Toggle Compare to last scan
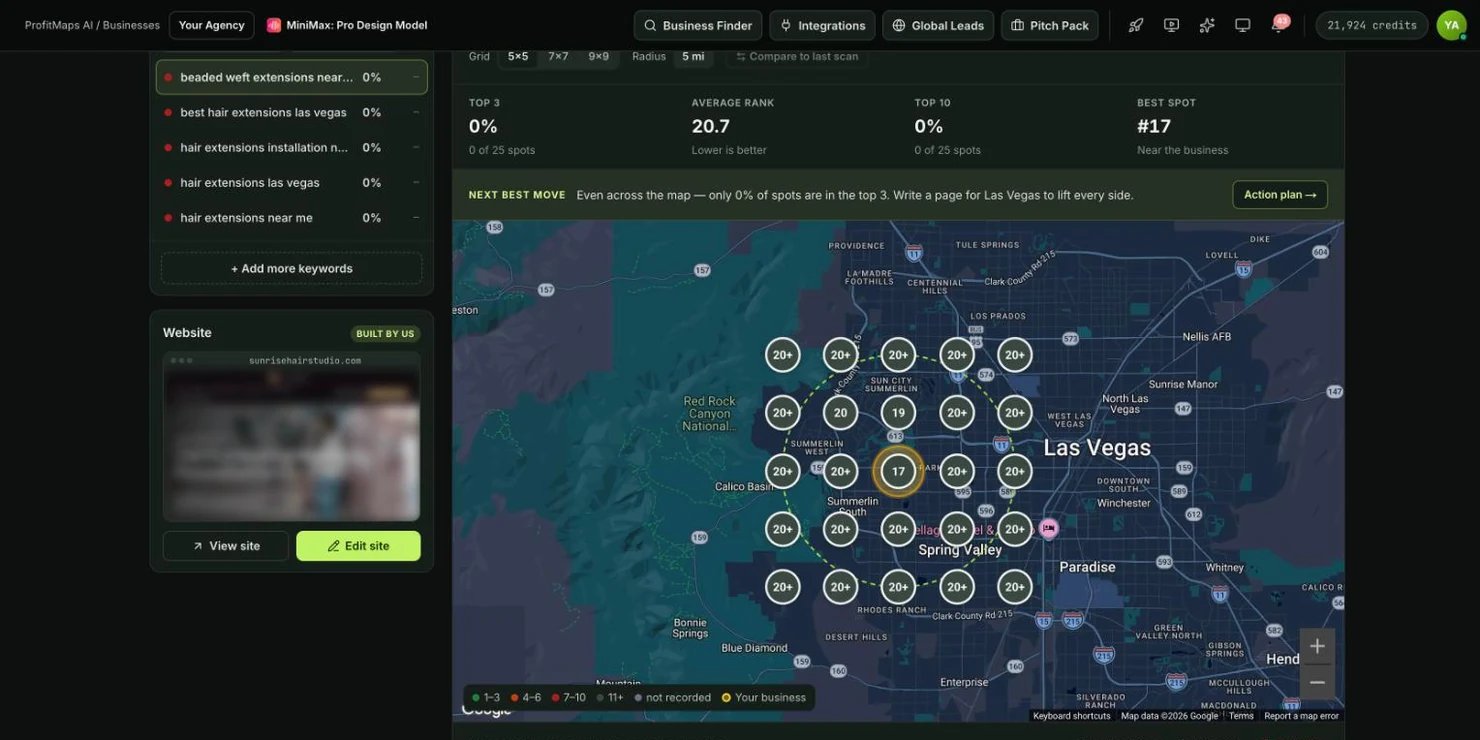 point(797,56)
